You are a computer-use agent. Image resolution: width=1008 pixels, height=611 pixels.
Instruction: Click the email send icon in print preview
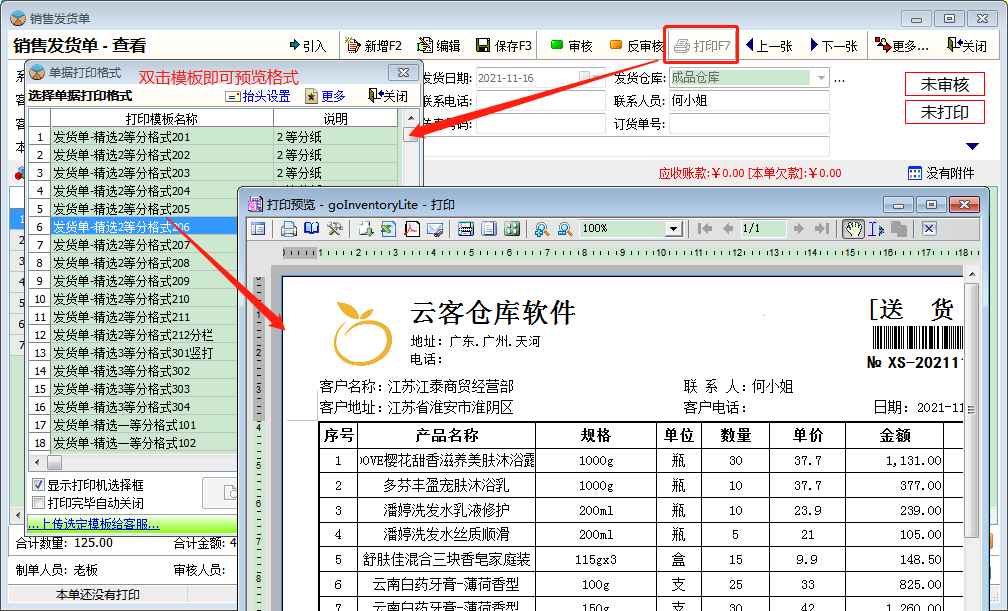pyautogui.click(x=435, y=229)
